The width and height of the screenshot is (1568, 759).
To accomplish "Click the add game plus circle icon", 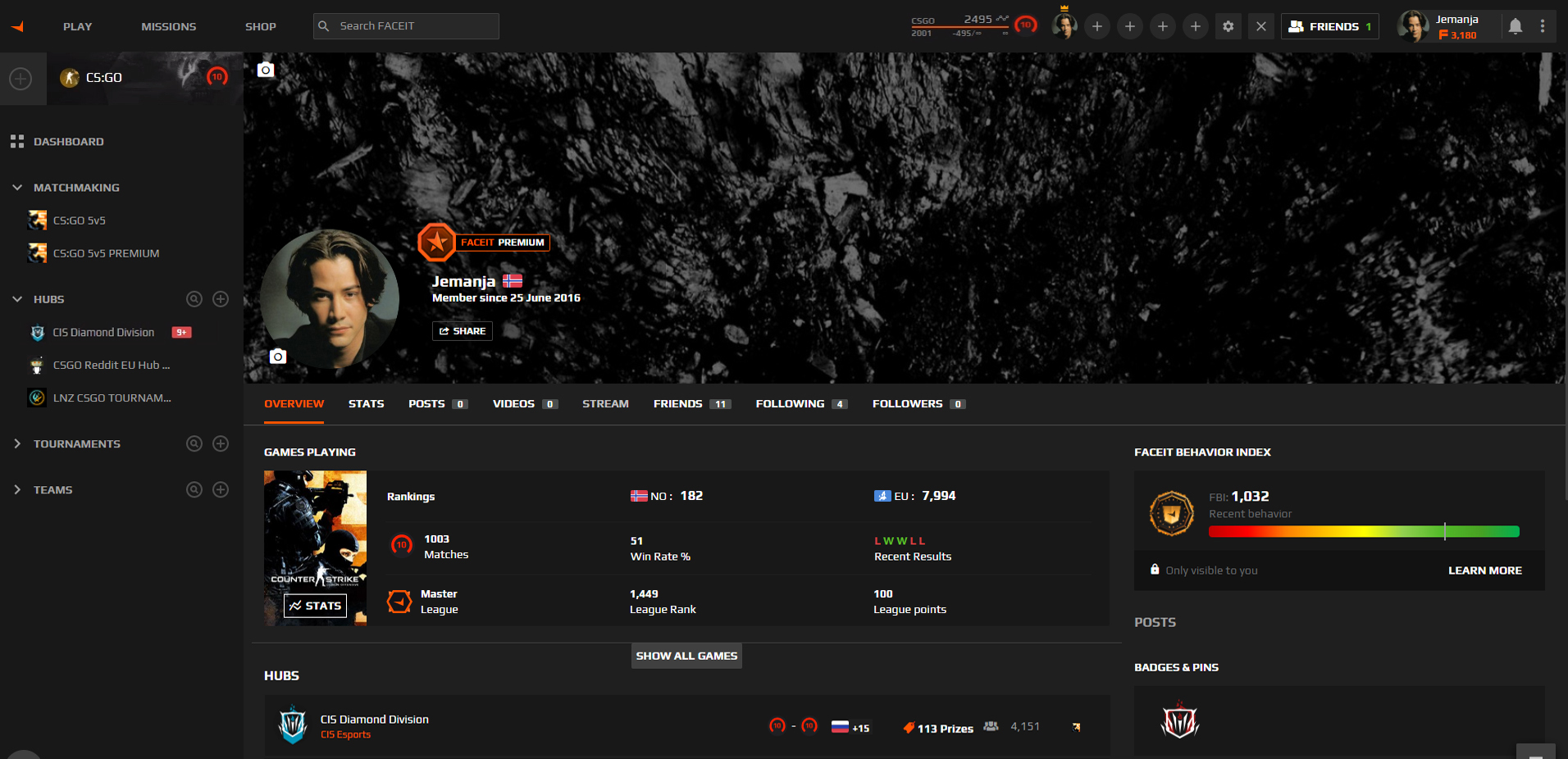I will tap(21, 79).
